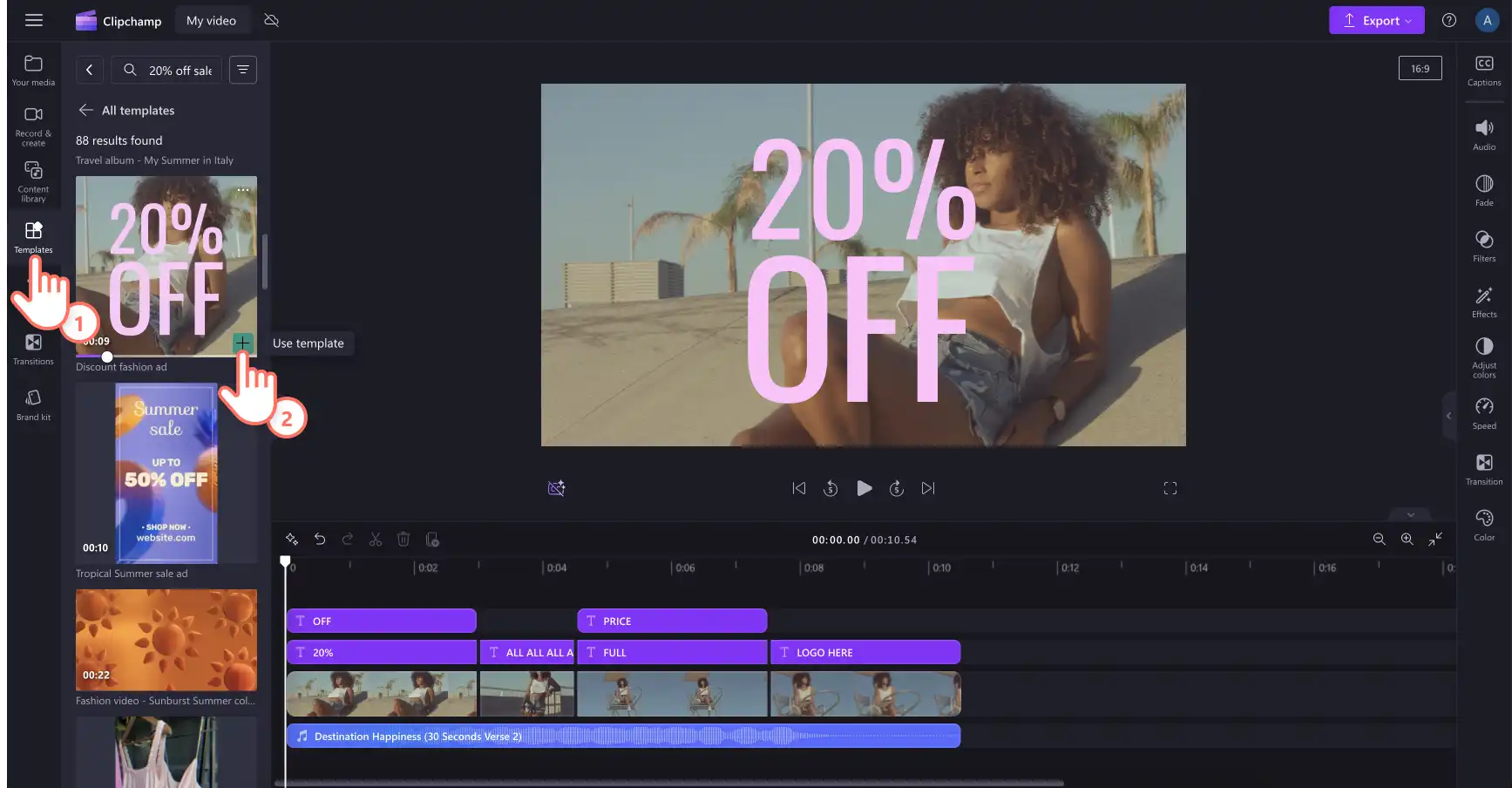1512x788 pixels.
Task: Undo the last timeline action
Action: 320,540
